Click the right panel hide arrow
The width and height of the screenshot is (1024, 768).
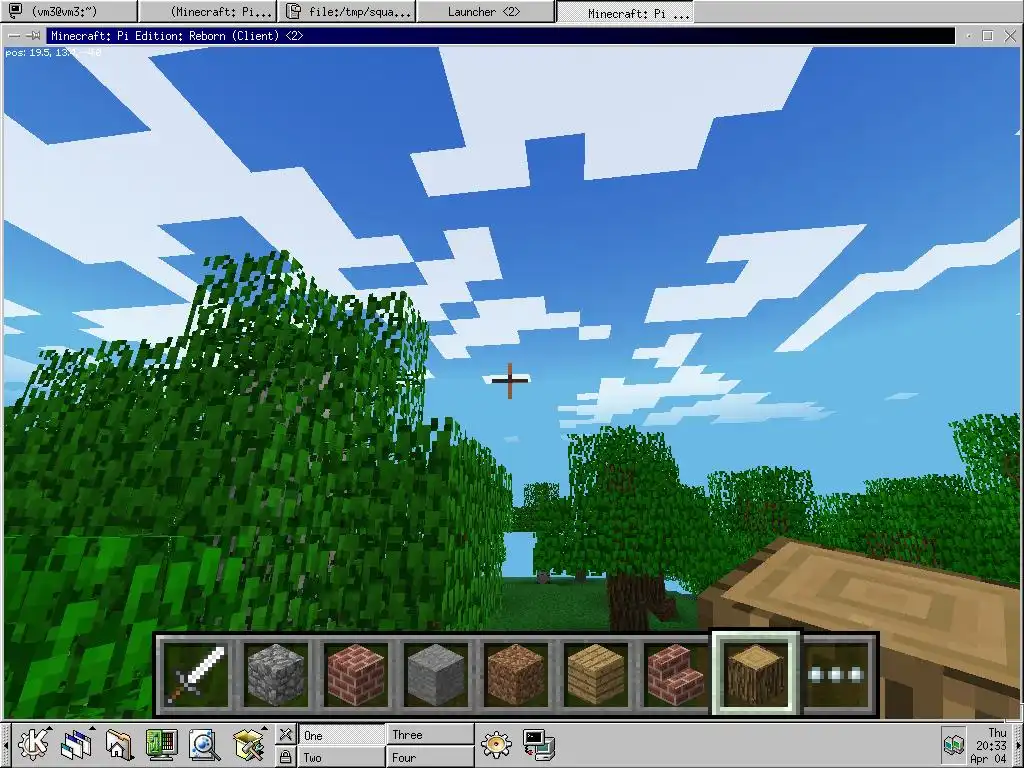click(x=1019, y=745)
